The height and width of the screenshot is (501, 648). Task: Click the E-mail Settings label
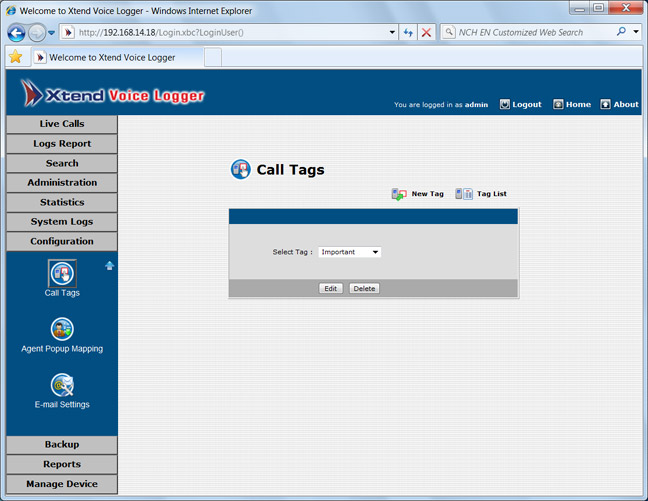tap(62, 405)
